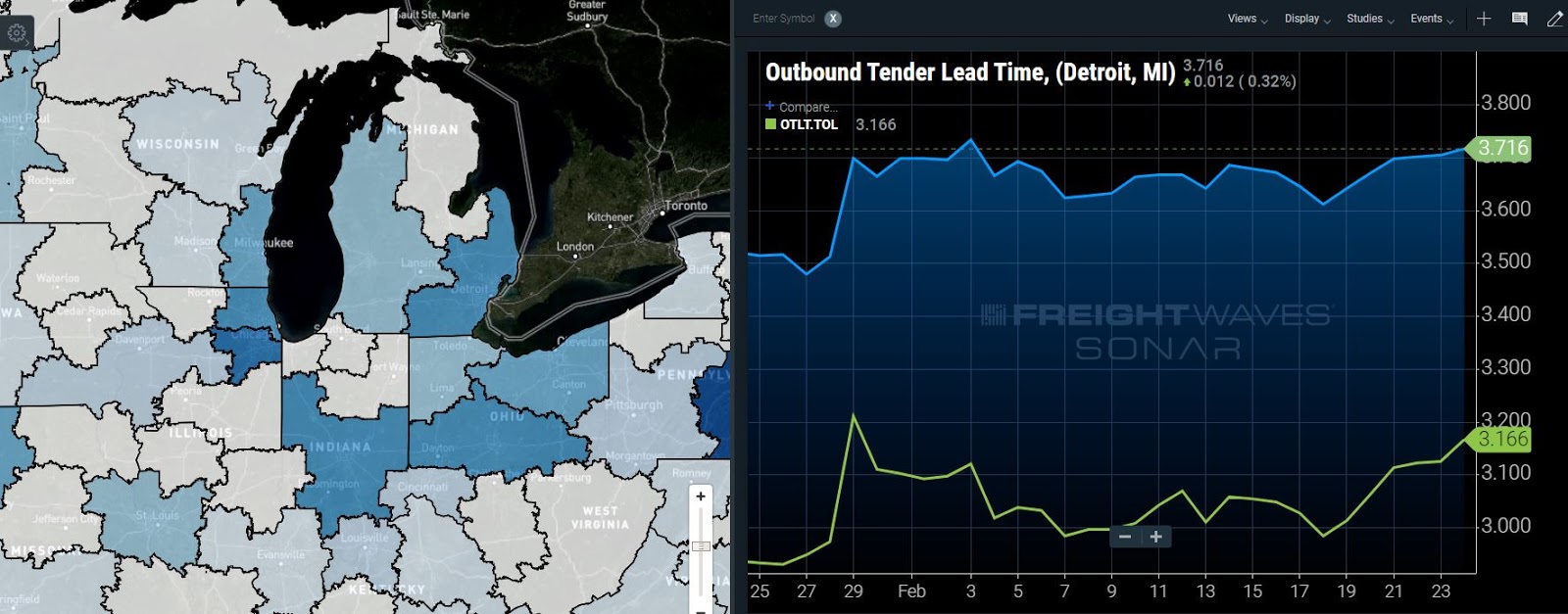Click the 3.166 green price label
Screen dimensions: 1568x614
tap(1501, 439)
